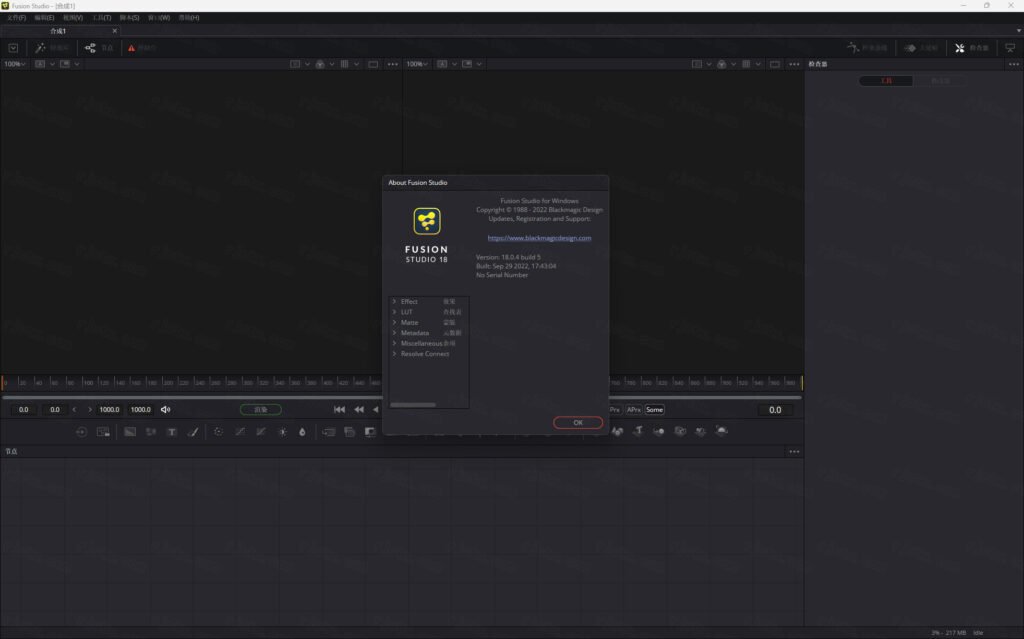Toggle the Inspector panel button

point(972,48)
